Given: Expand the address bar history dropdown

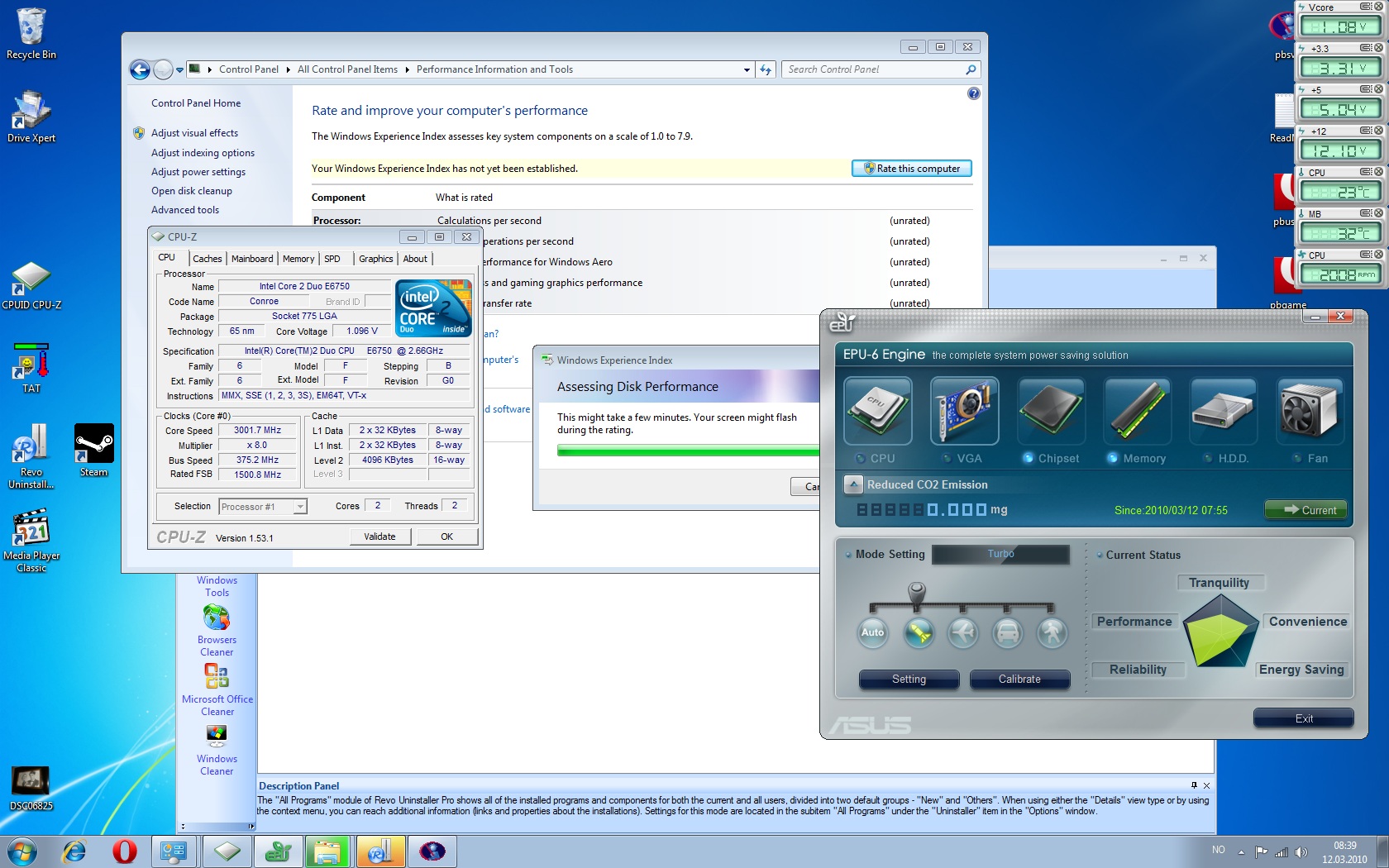Looking at the screenshot, I should [x=747, y=70].
